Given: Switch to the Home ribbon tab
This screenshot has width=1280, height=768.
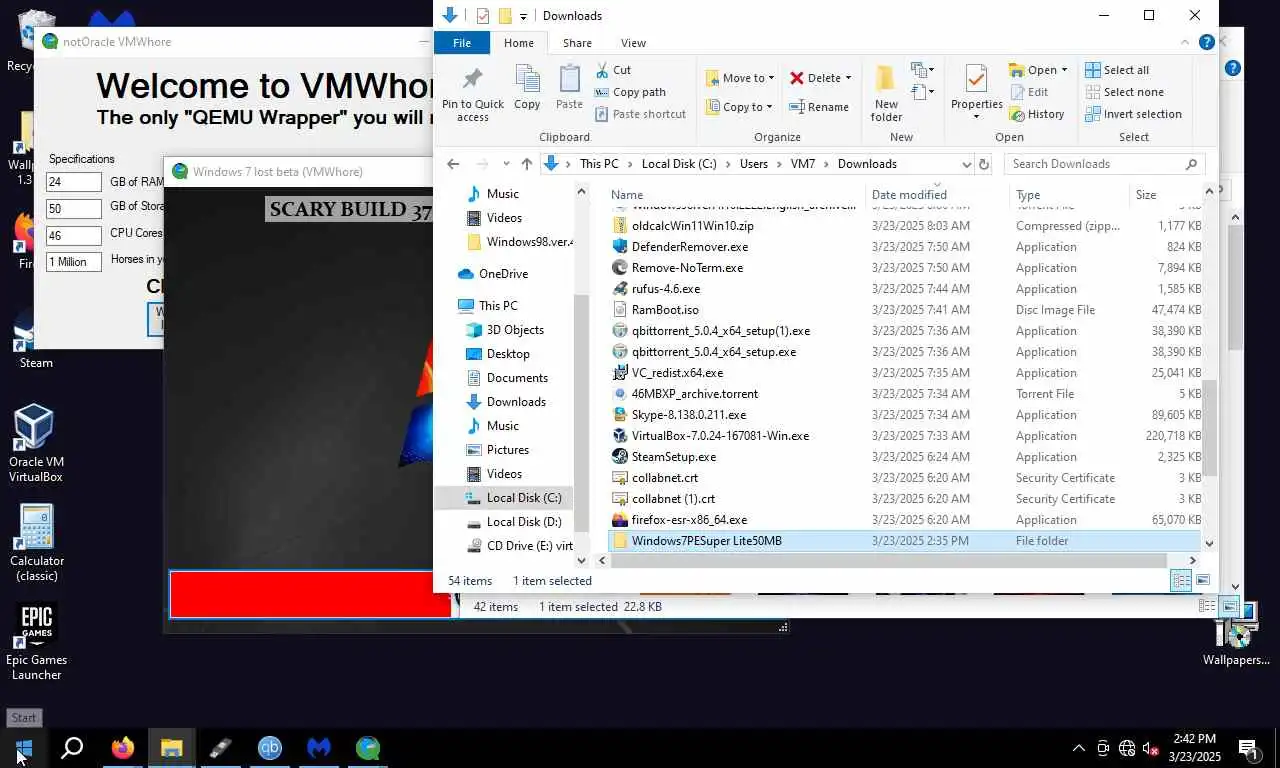Looking at the screenshot, I should 519,43.
